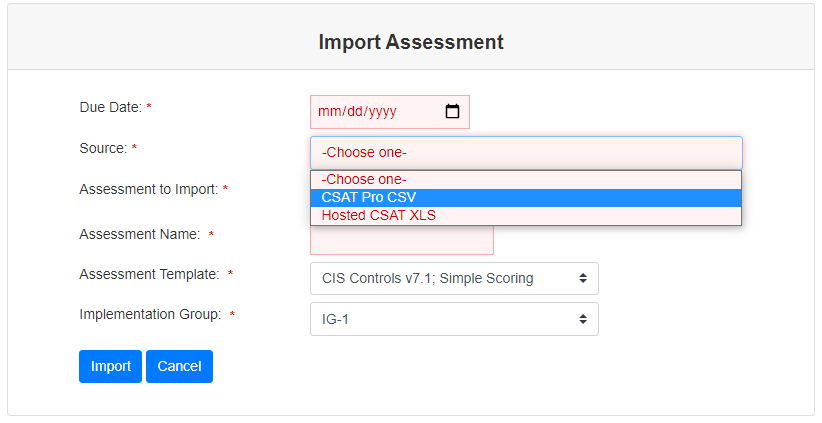Click the Source field label
The width and height of the screenshot is (822, 423).
(x=103, y=148)
